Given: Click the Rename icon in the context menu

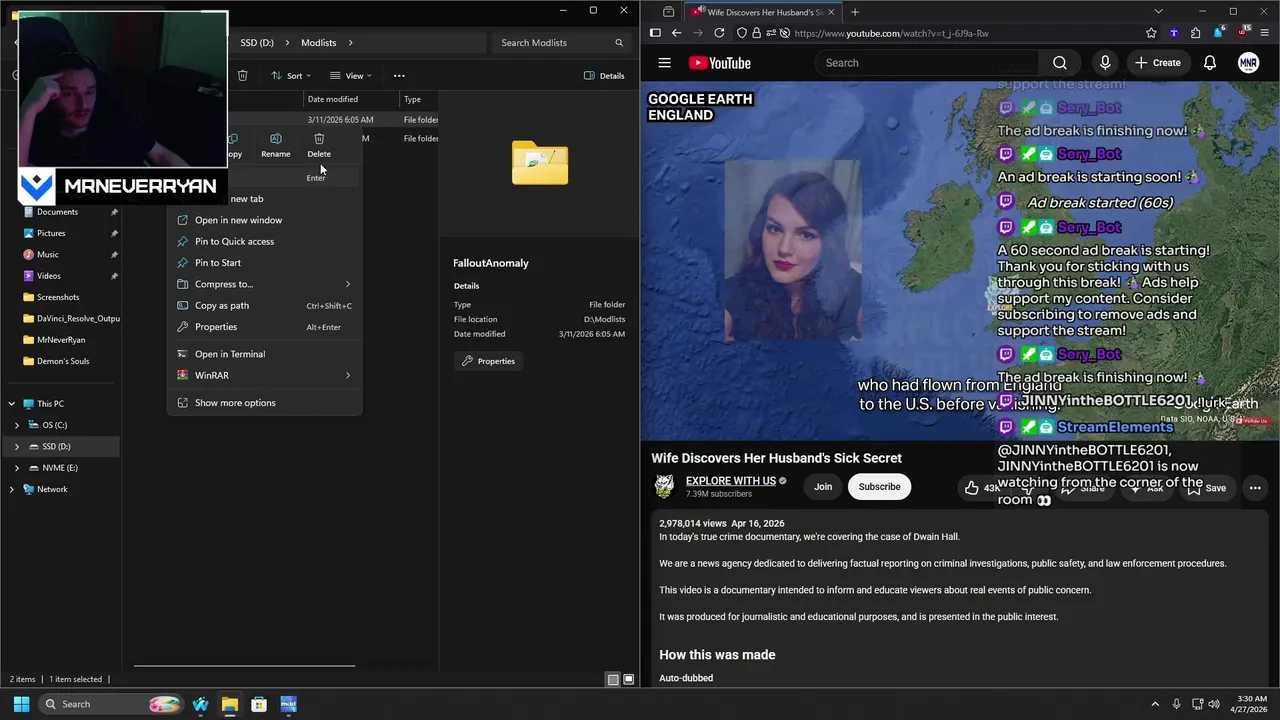Looking at the screenshot, I should [276, 139].
